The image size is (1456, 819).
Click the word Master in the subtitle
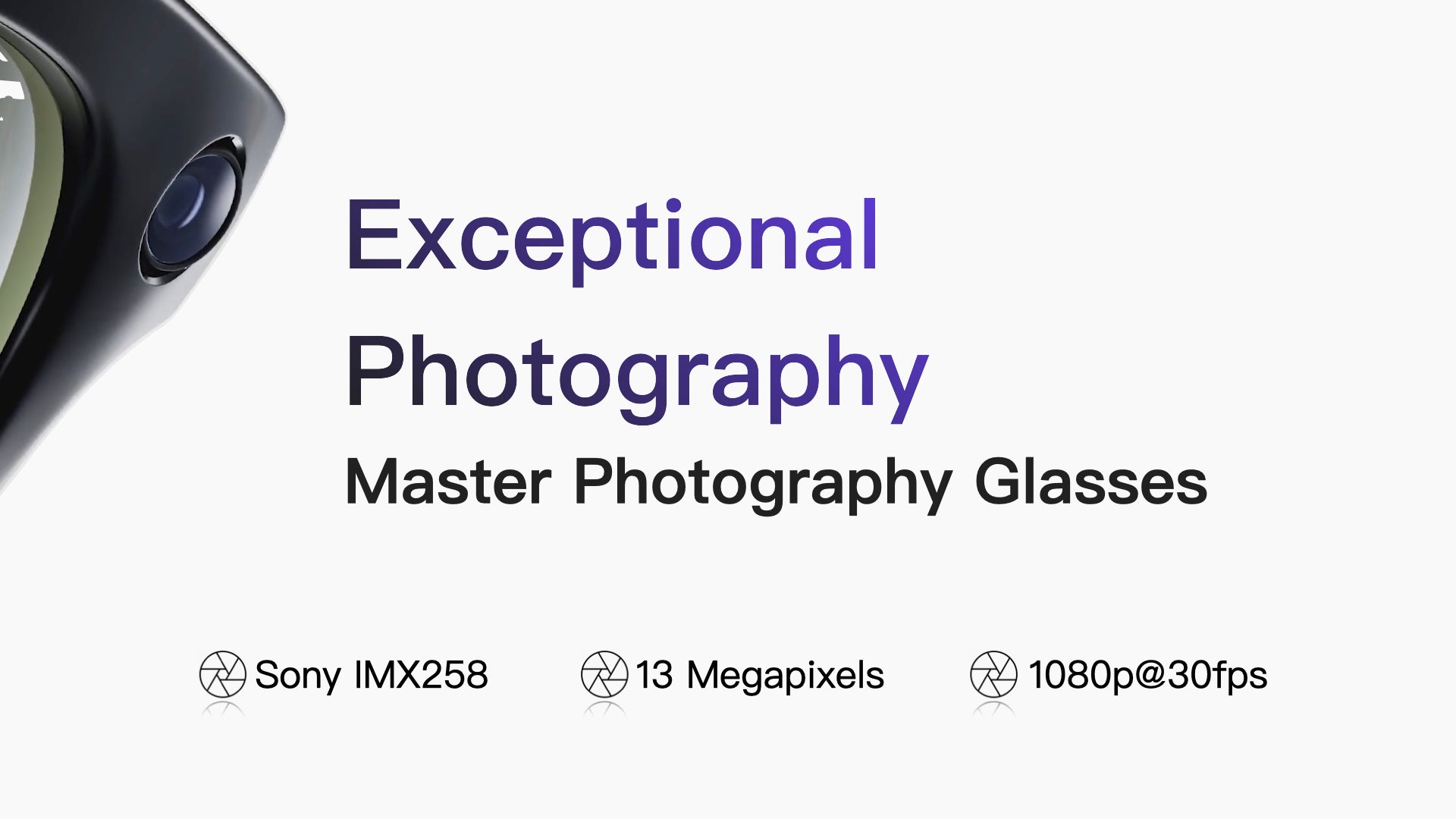(447, 483)
